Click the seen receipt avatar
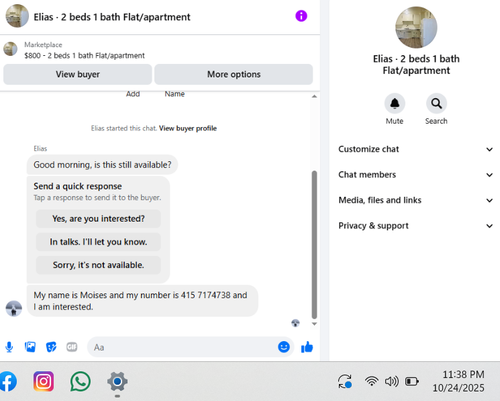The height and width of the screenshot is (401, 500). [x=295, y=323]
